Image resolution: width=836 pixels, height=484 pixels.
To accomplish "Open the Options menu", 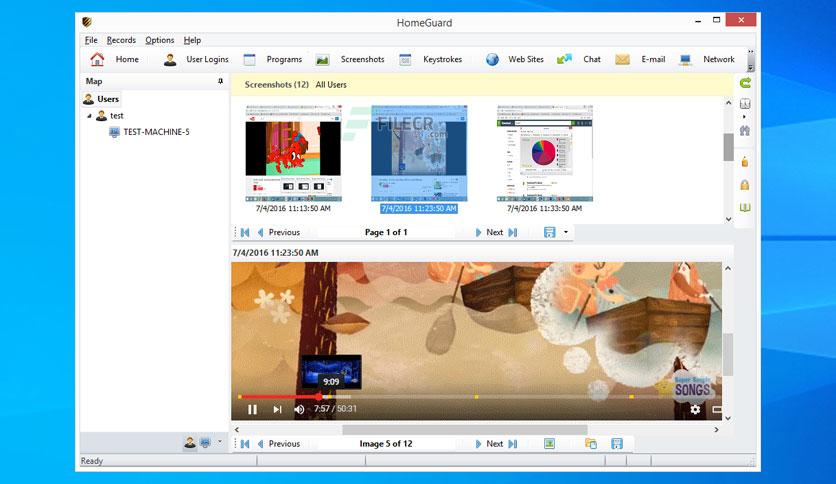I will tap(159, 40).
